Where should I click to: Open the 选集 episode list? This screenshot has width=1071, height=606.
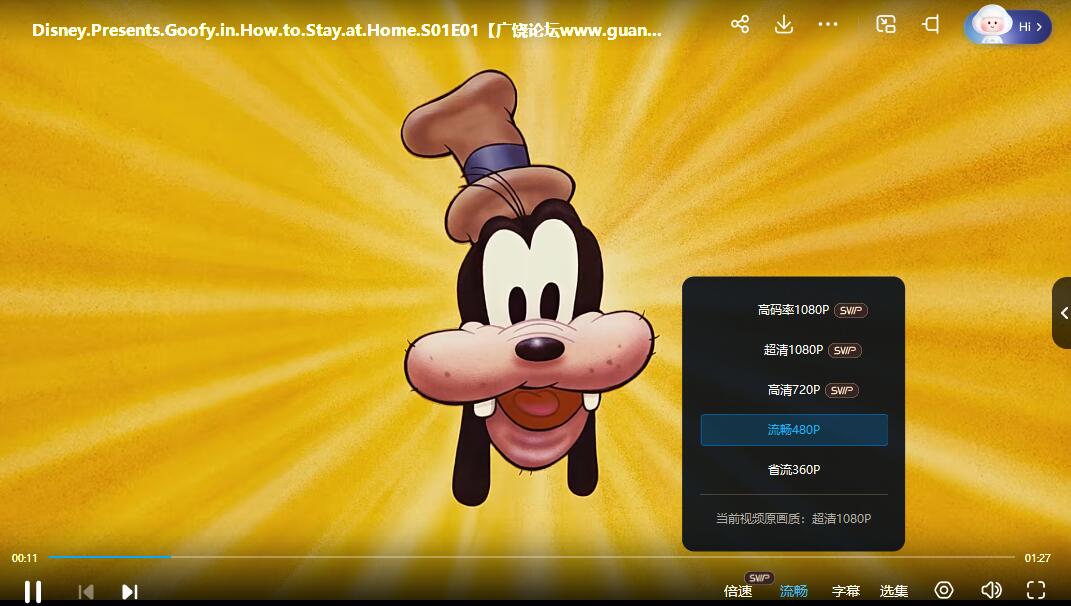(x=894, y=592)
